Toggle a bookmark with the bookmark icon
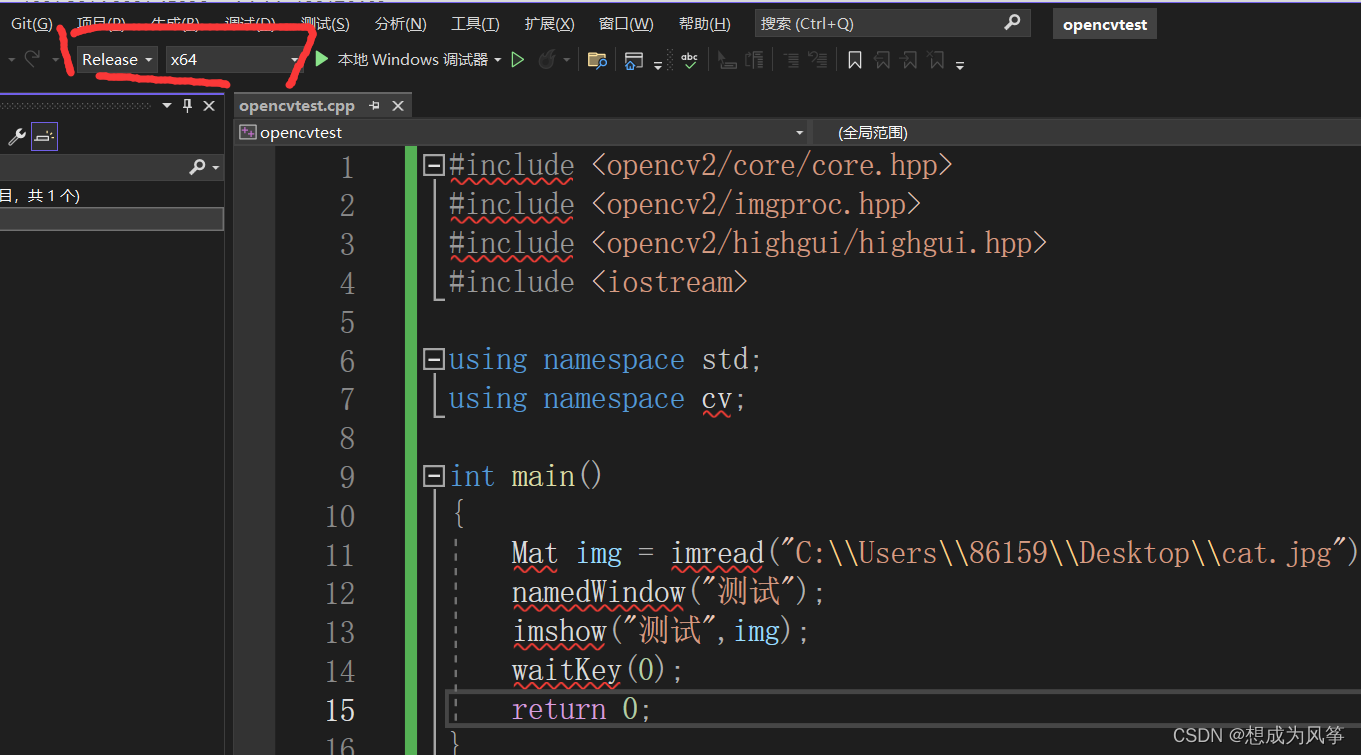Image resolution: width=1361 pixels, height=755 pixels. tap(855, 61)
